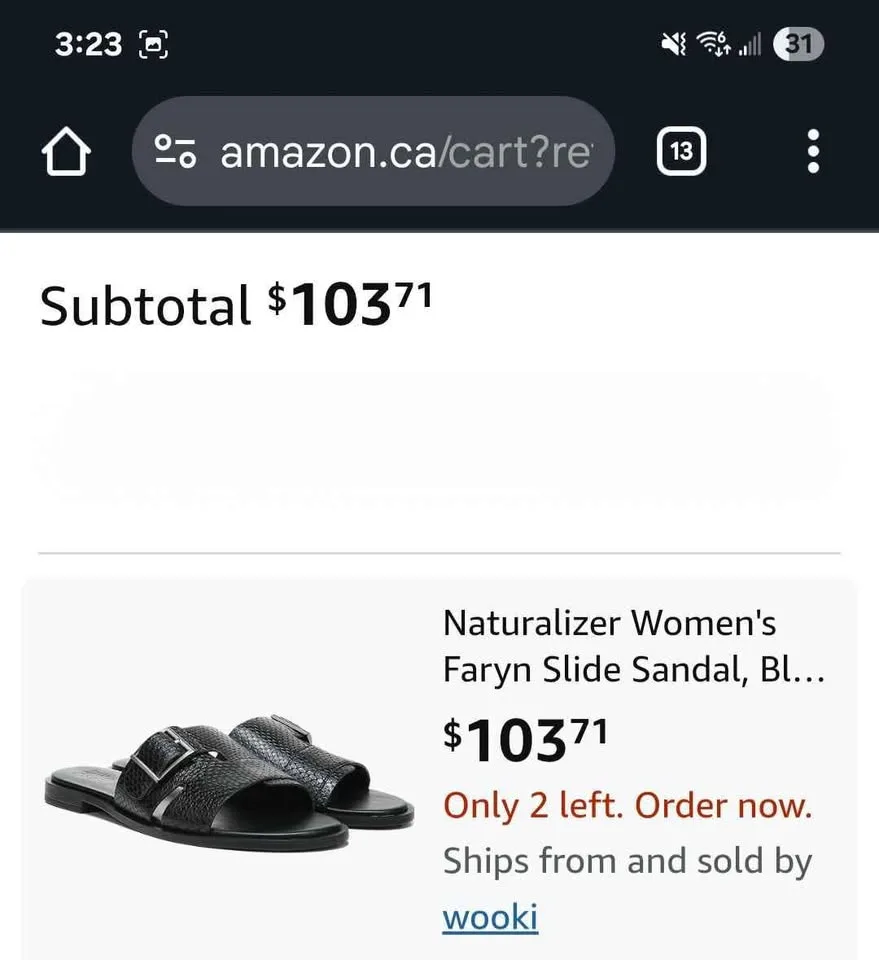Tap the Only 2 left warning text
Image resolution: width=879 pixels, height=960 pixels.
pyautogui.click(x=628, y=805)
